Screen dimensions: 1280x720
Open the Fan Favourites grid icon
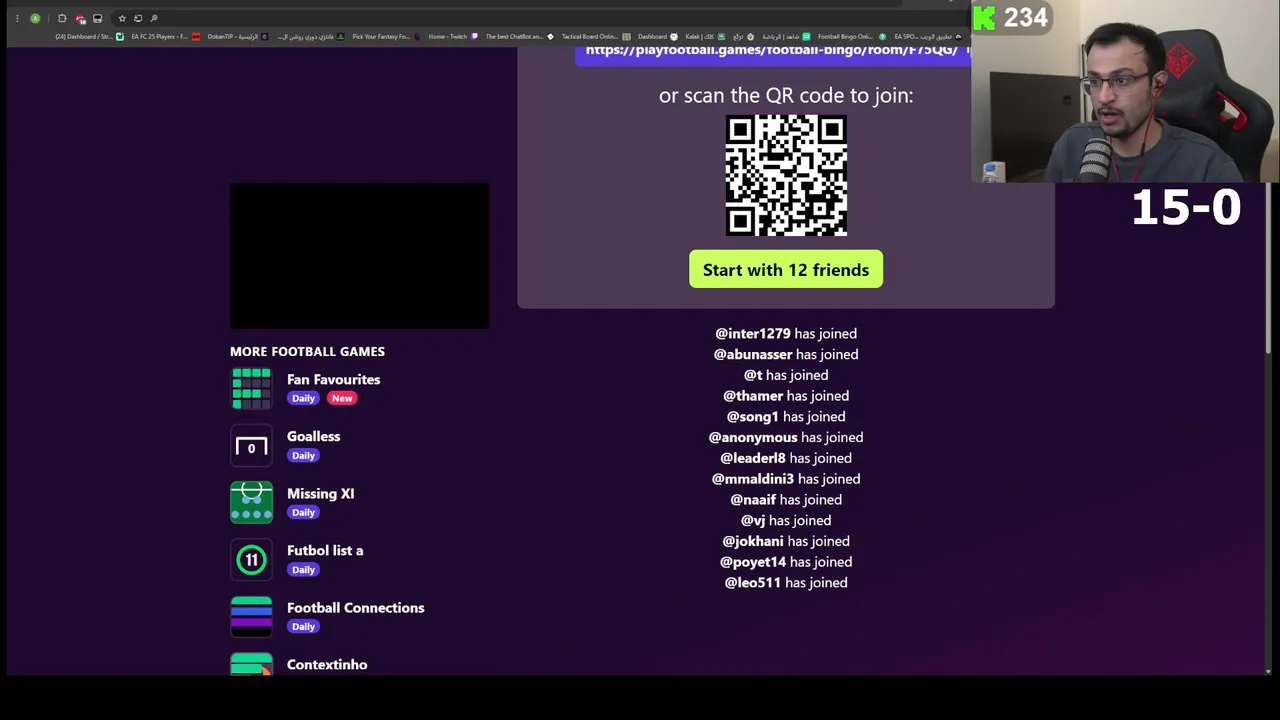(x=251, y=388)
